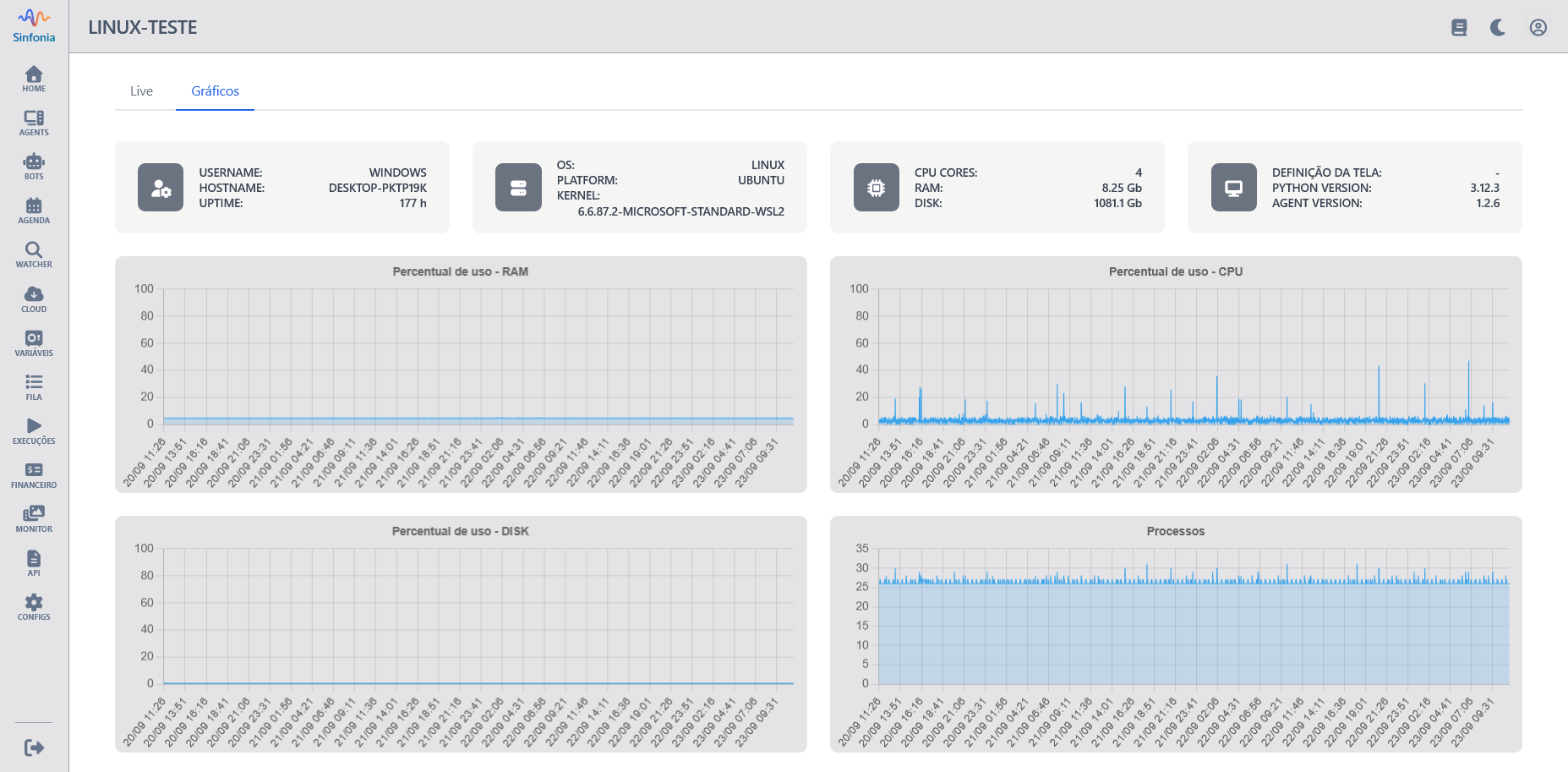This screenshot has width=1568, height=772.
Task: Open the Home page in sidebar
Action: coord(34,79)
